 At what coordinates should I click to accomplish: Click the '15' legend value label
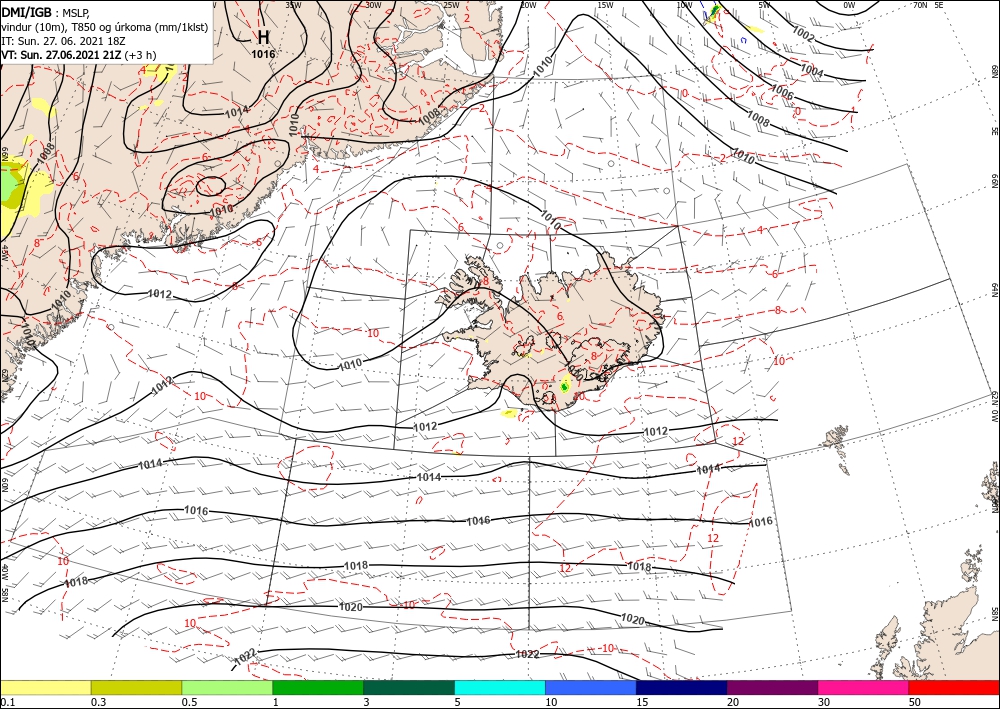coord(642,702)
